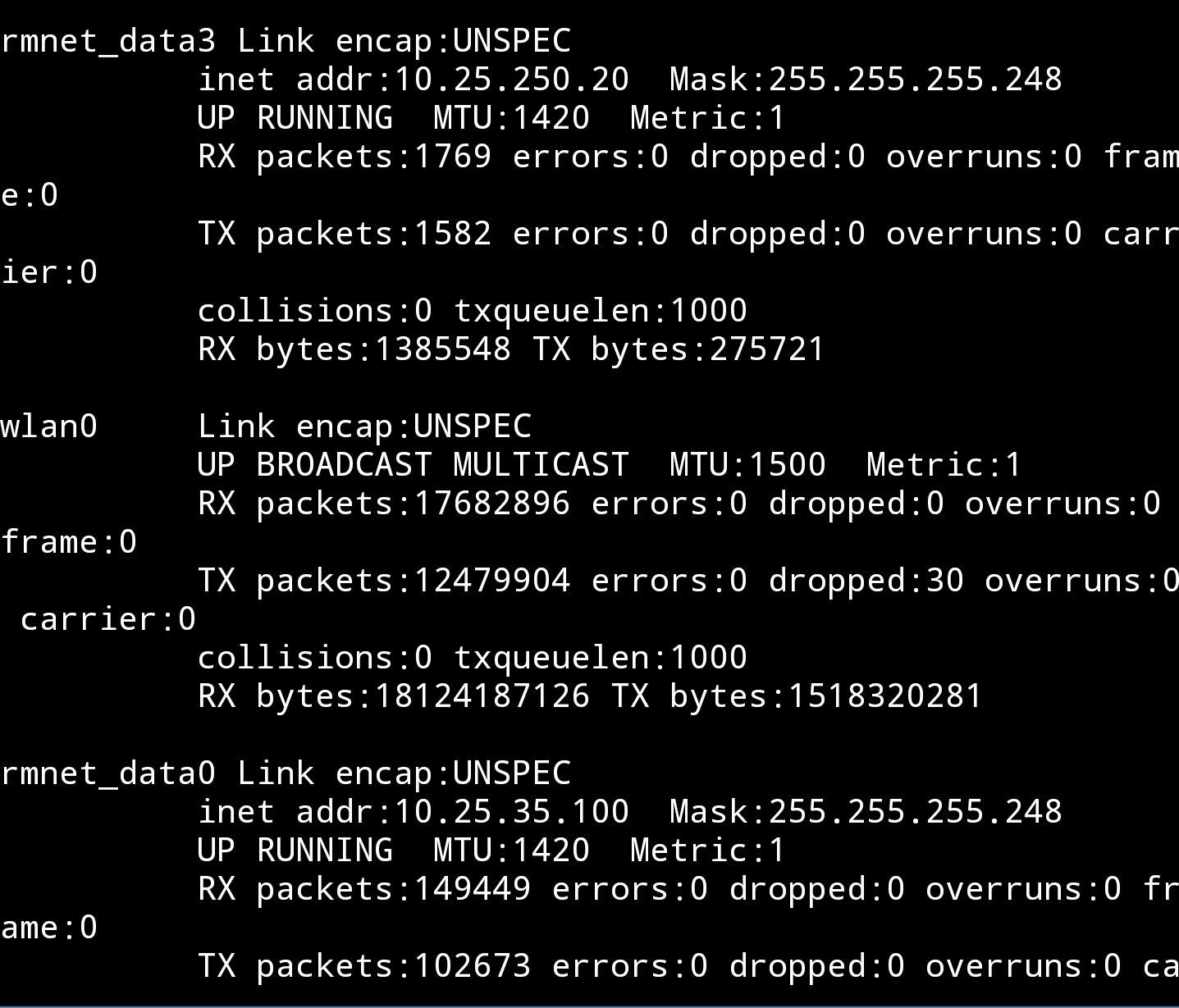Click the BROADCAST flag on wlan0
This screenshot has height=1008, width=1179.
point(344,465)
